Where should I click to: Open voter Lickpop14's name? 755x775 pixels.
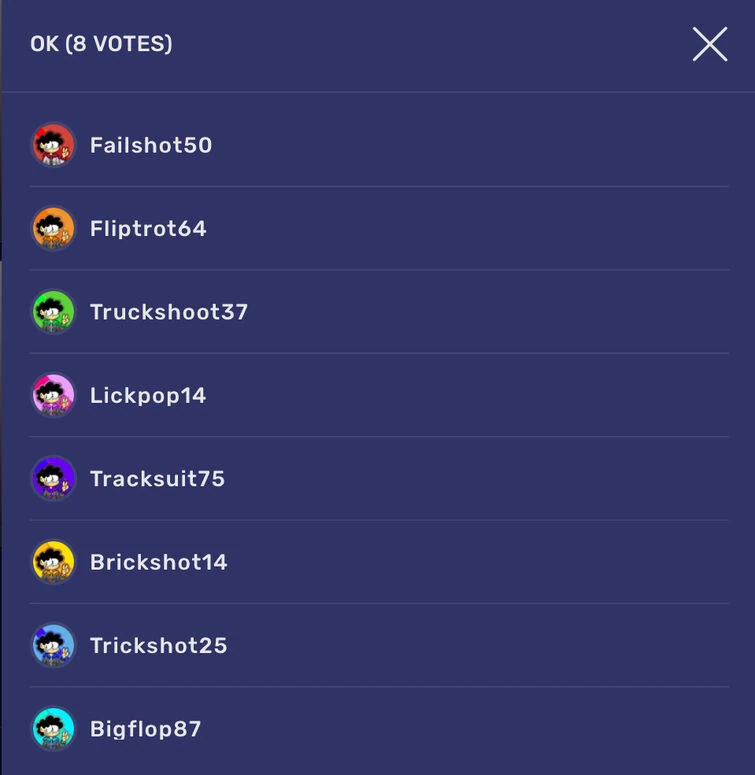pyautogui.click(x=148, y=396)
